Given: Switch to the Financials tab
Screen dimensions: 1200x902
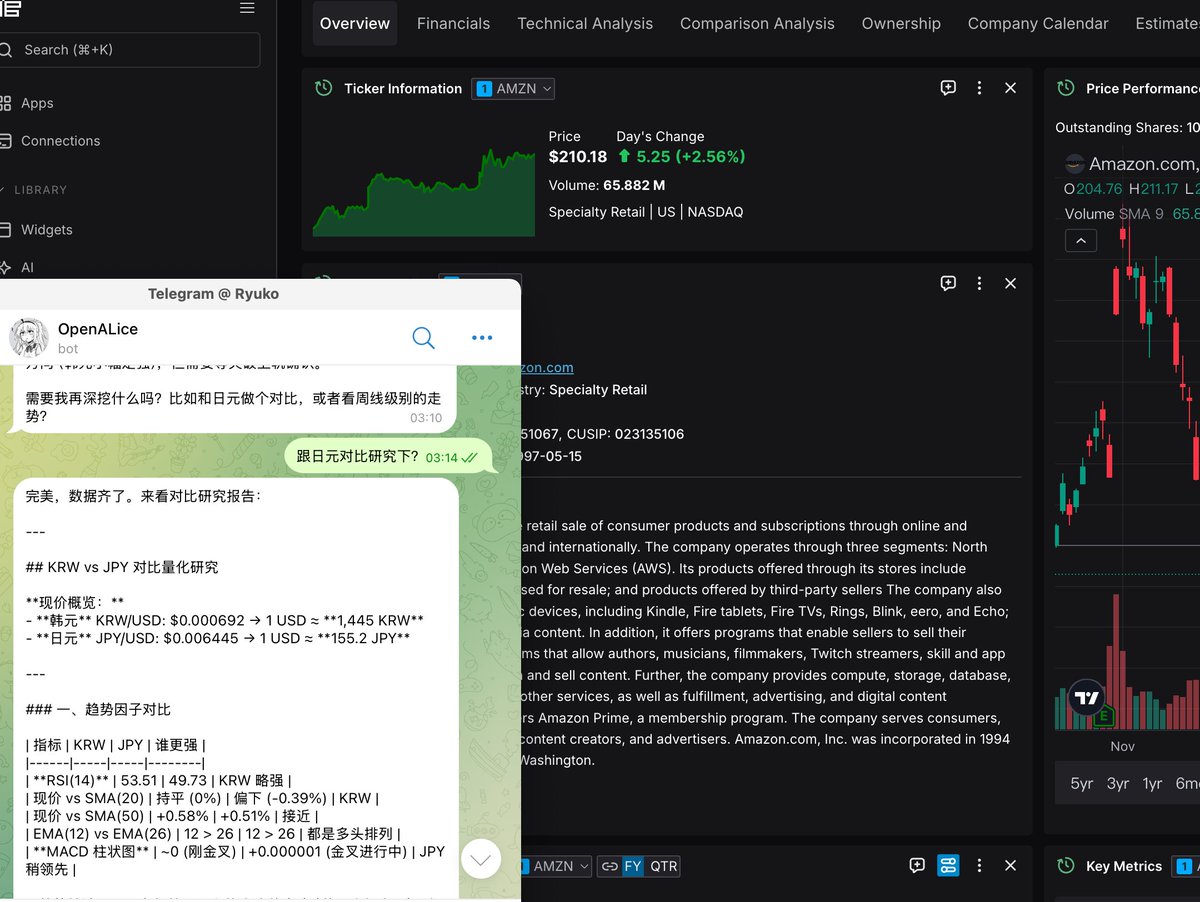Looking at the screenshot, I should (453, 23).
